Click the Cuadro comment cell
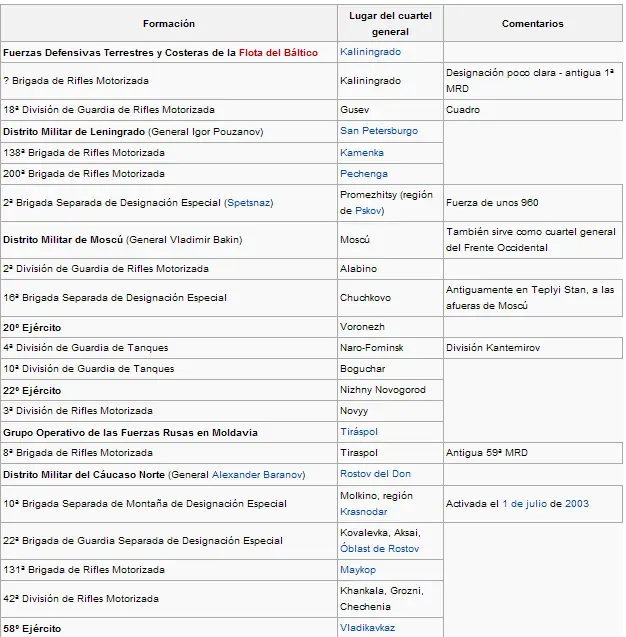This screenshot has height=637, width=626. (533, 110)
